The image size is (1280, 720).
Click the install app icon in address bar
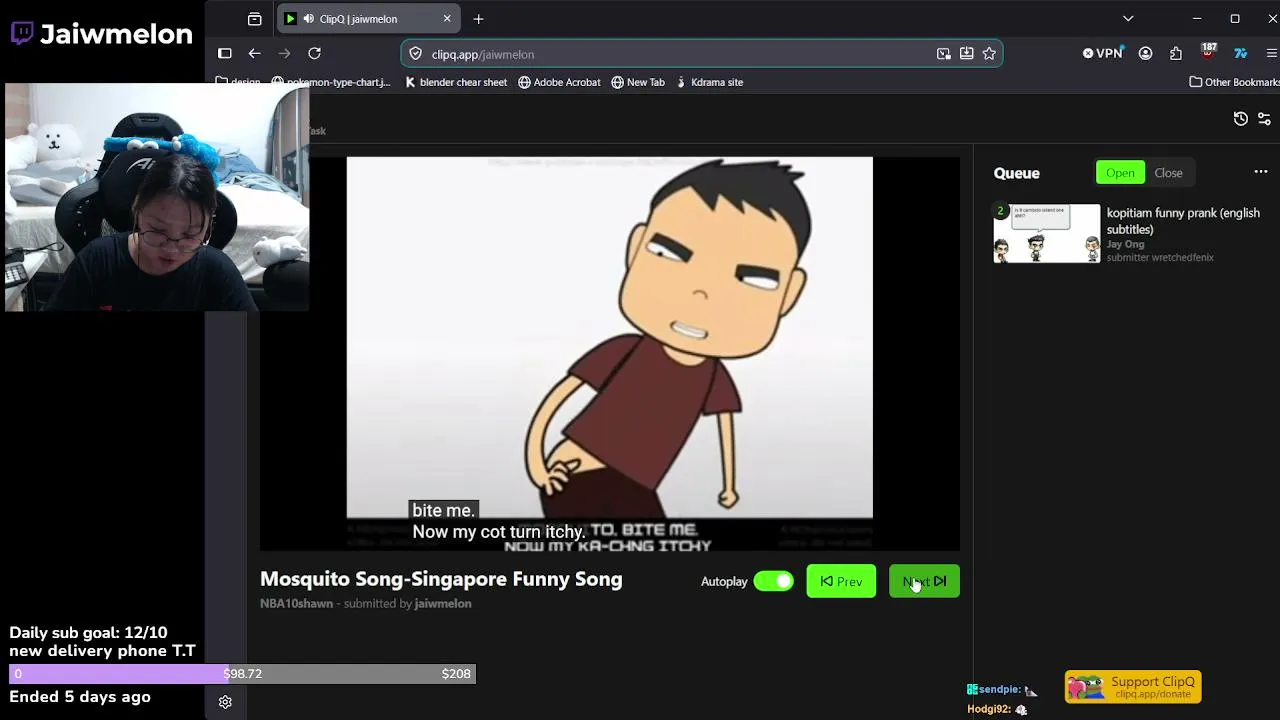[x=966, y=54]
